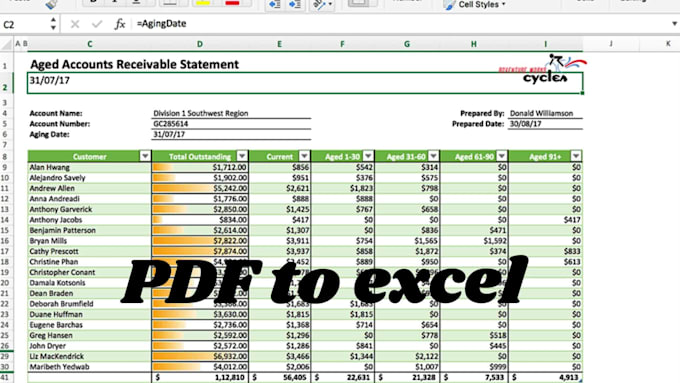The image size is (680, 383).
Task: Select the Bryan Mills customer cell
Action: pos(90,241)
